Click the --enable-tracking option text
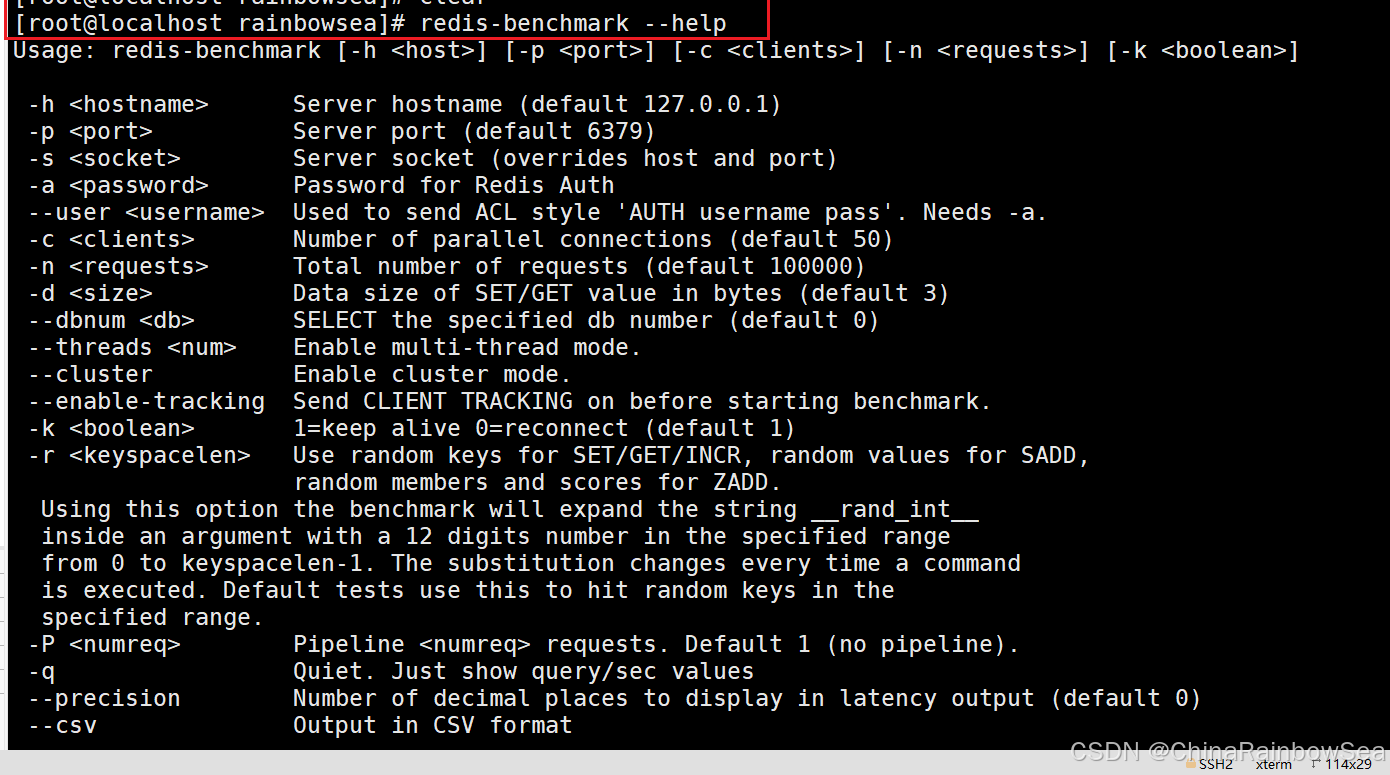Screen dimensions: 1390x775 146,401
